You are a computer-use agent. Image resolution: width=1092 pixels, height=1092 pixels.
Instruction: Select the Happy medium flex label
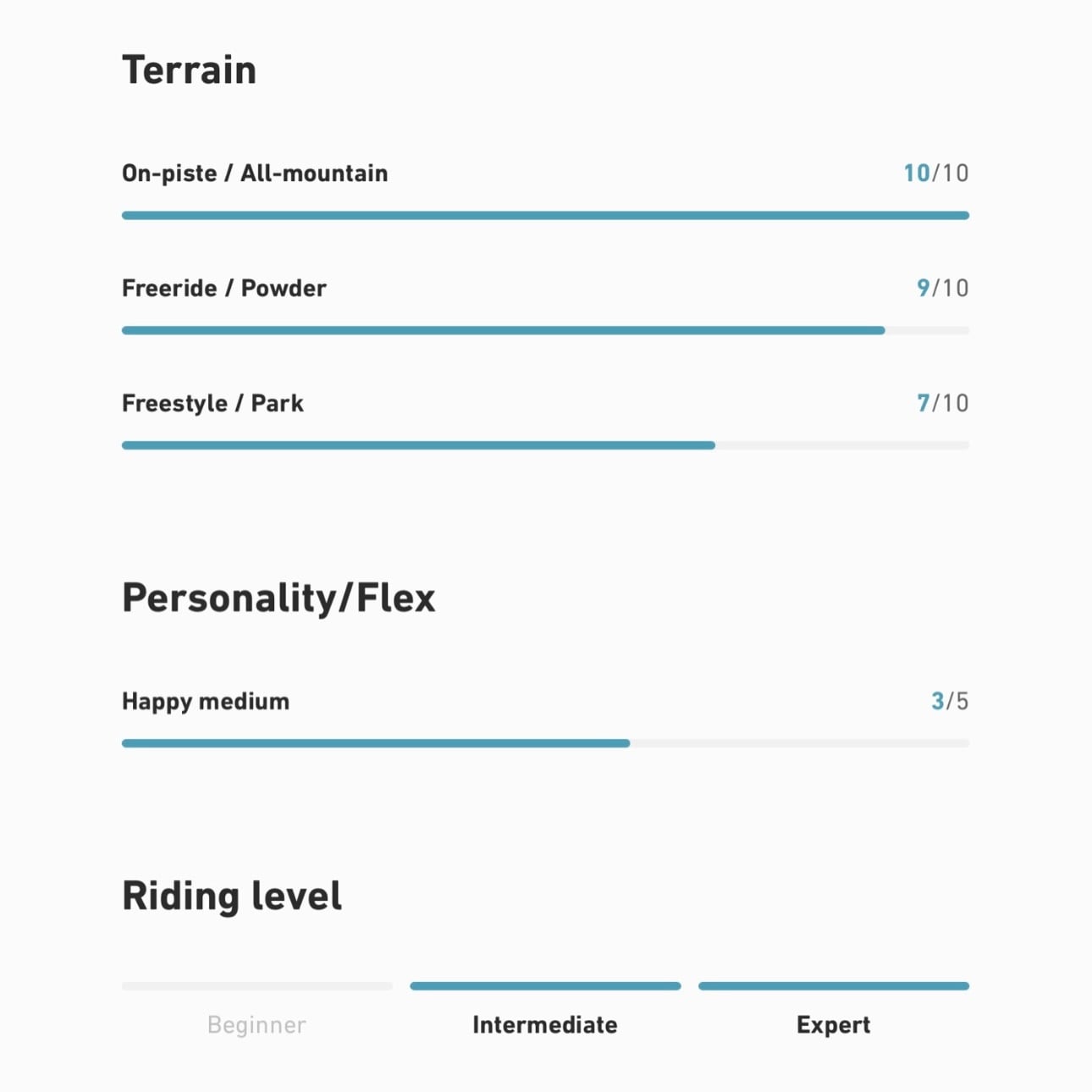click(206, 702)
